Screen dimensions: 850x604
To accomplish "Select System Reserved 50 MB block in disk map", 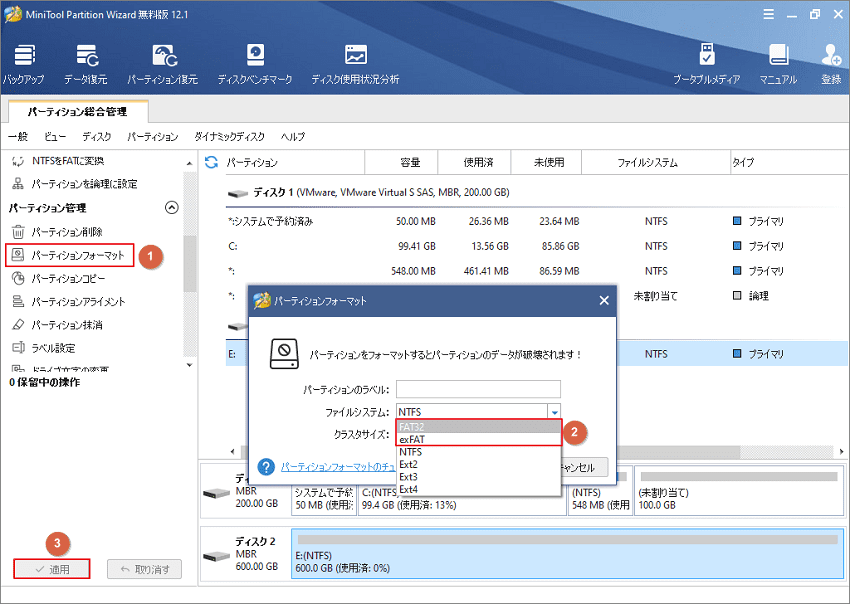I will point(324,499).
